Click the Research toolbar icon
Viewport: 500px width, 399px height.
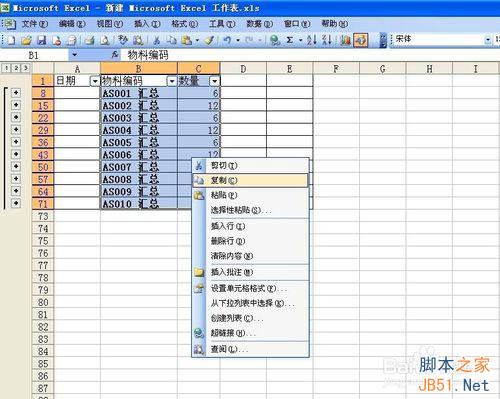point(138,40)
